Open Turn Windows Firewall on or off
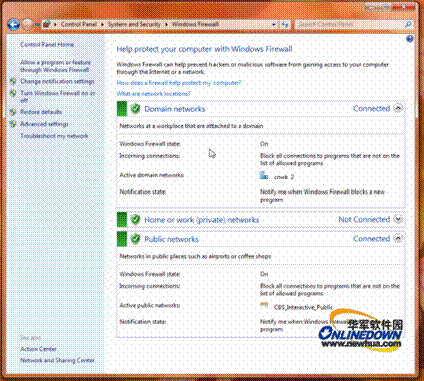The image size is (424, 381). click(x=58, y=96)
